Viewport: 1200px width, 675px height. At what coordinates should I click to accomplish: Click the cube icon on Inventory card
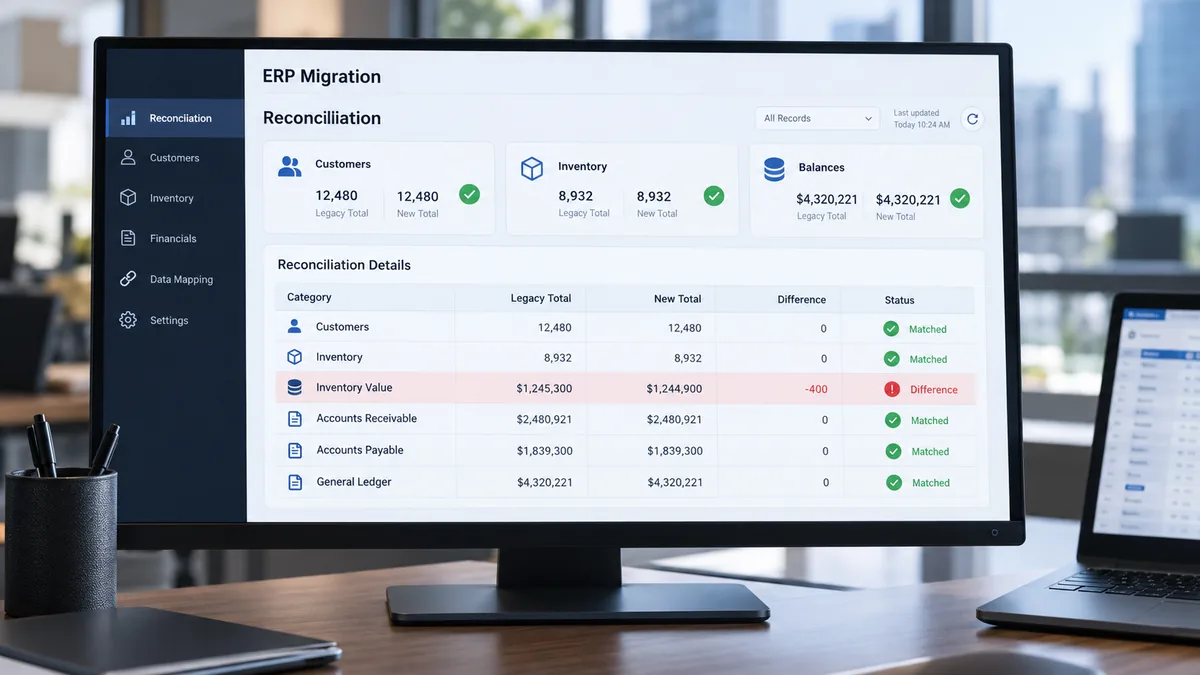(x=532, y=168)
